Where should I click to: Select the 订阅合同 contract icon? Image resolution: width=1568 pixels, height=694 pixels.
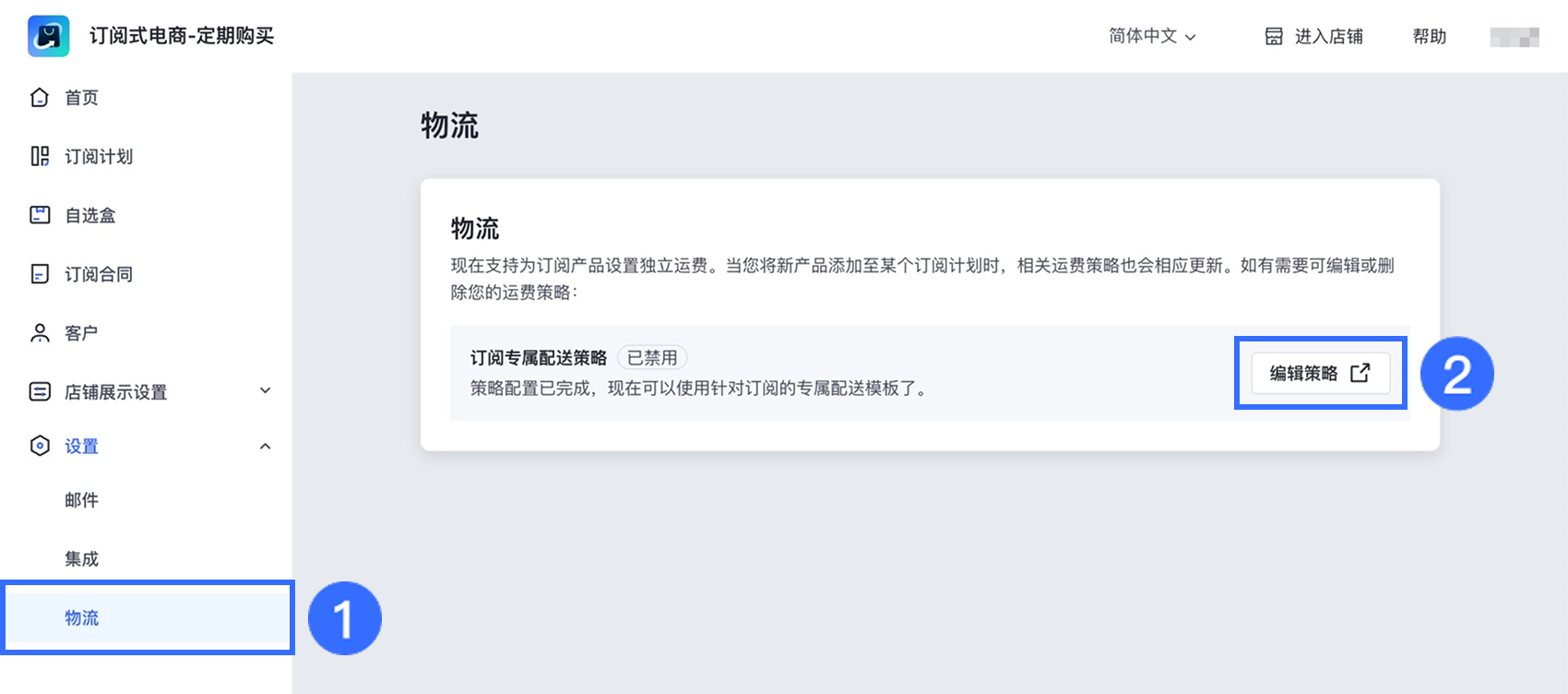point(39,273)
